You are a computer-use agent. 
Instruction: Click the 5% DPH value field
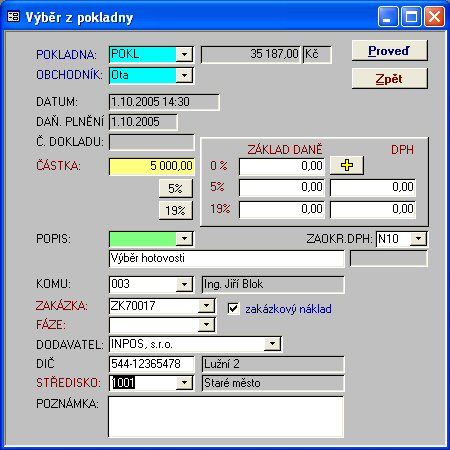pyautogui.click(x=373, y=187)
